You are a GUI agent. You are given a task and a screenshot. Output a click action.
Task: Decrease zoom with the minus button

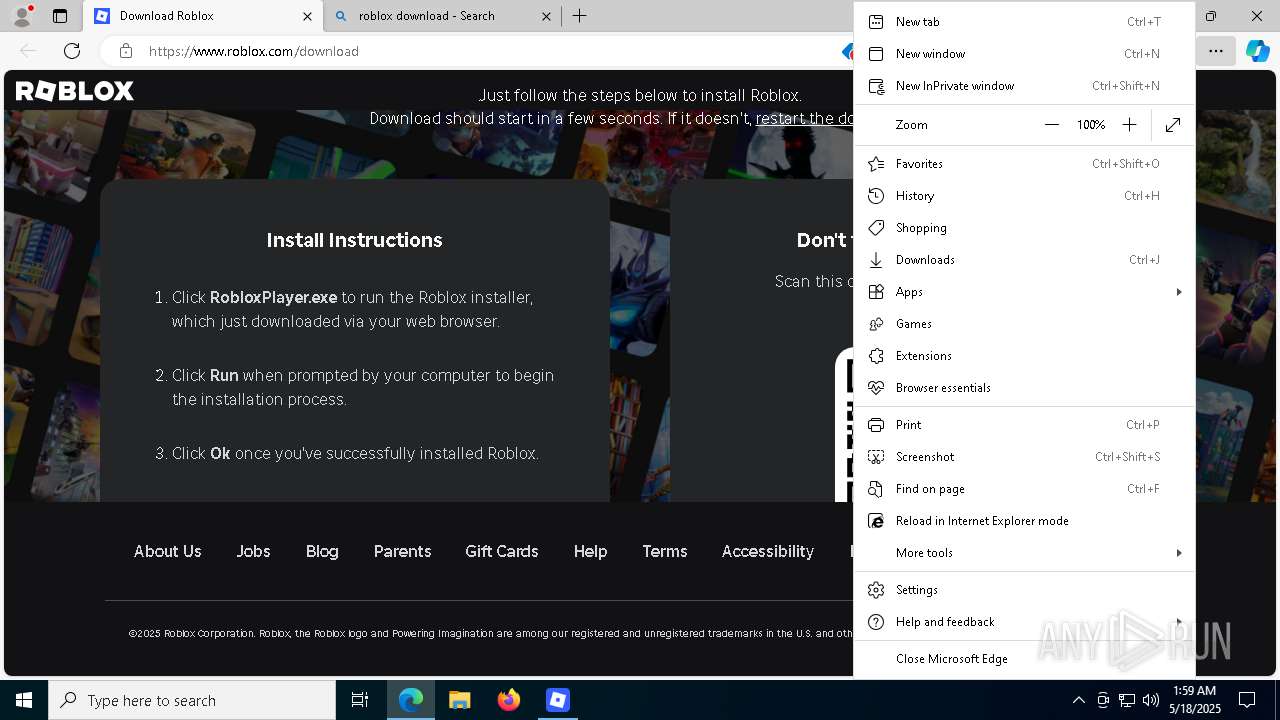click(1051, 125)
